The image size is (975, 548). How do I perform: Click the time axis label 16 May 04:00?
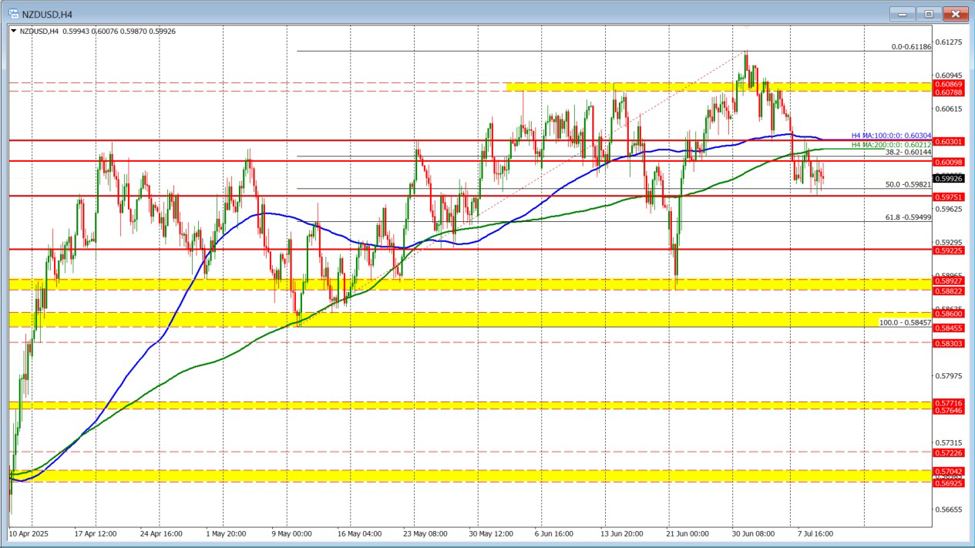point(359,534)
